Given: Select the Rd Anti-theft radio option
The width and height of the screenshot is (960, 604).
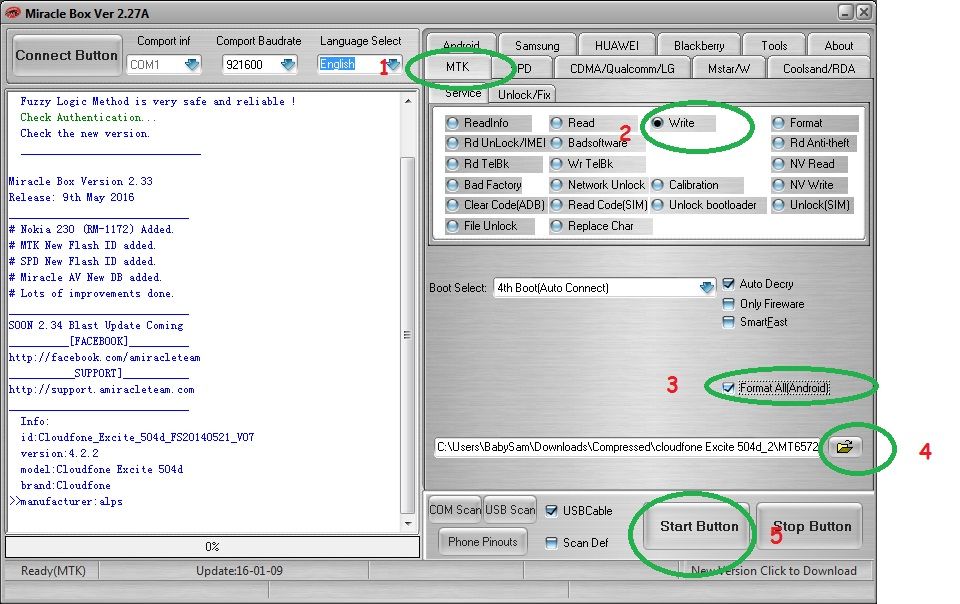Looking at the screenshot, I should coord(778,143).
